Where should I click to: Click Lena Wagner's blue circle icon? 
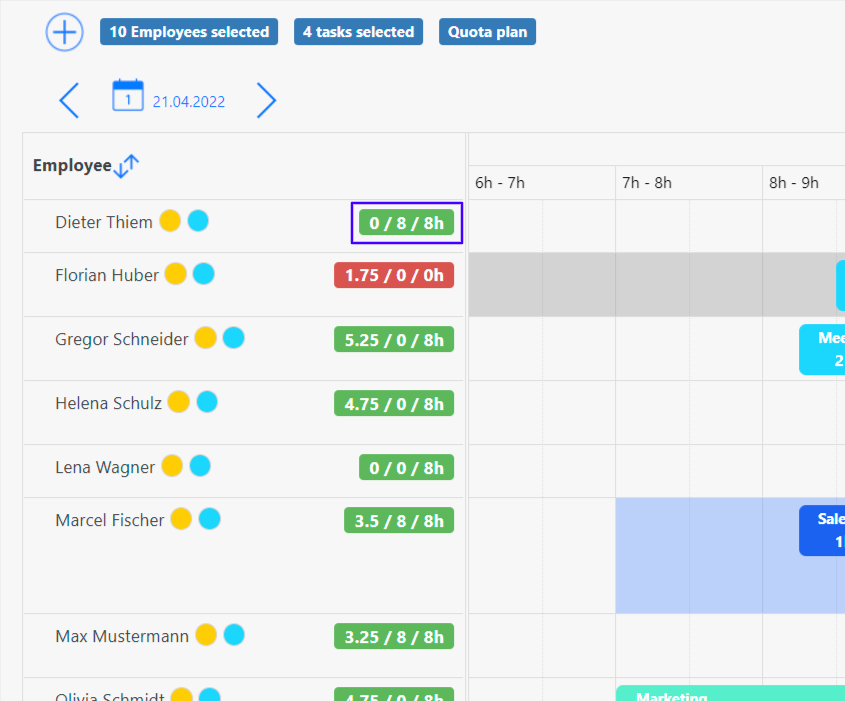point(200,466)
